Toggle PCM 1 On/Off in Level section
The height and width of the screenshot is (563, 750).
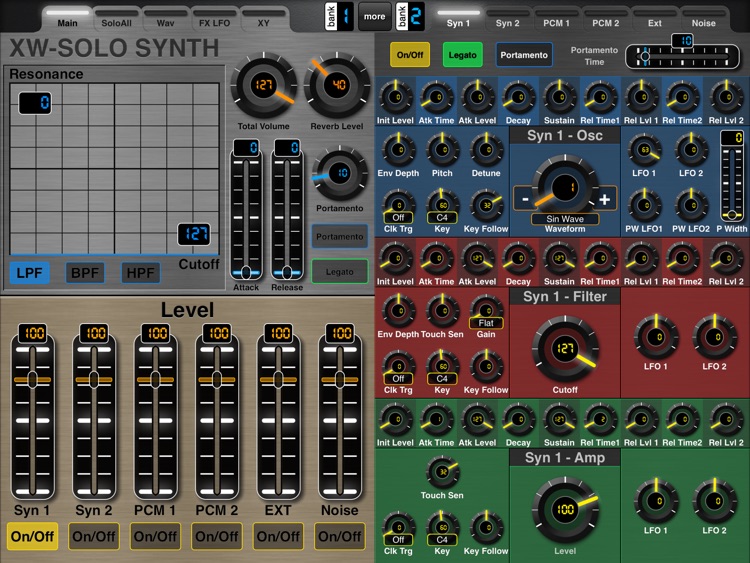tap(155, 536)
